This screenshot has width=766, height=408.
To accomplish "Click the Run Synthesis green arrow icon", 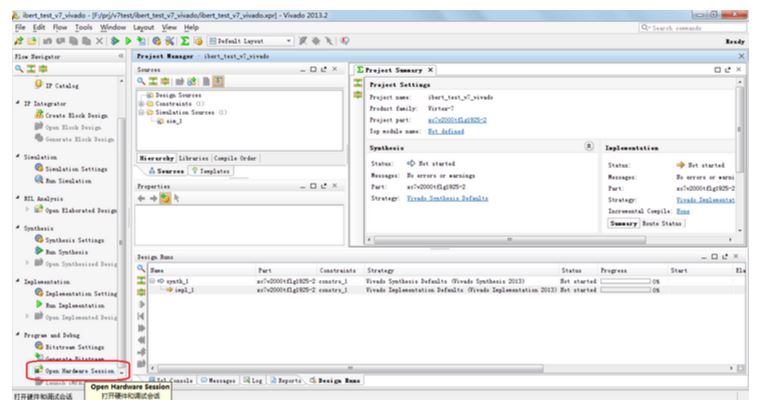I will tap(39, 251).
